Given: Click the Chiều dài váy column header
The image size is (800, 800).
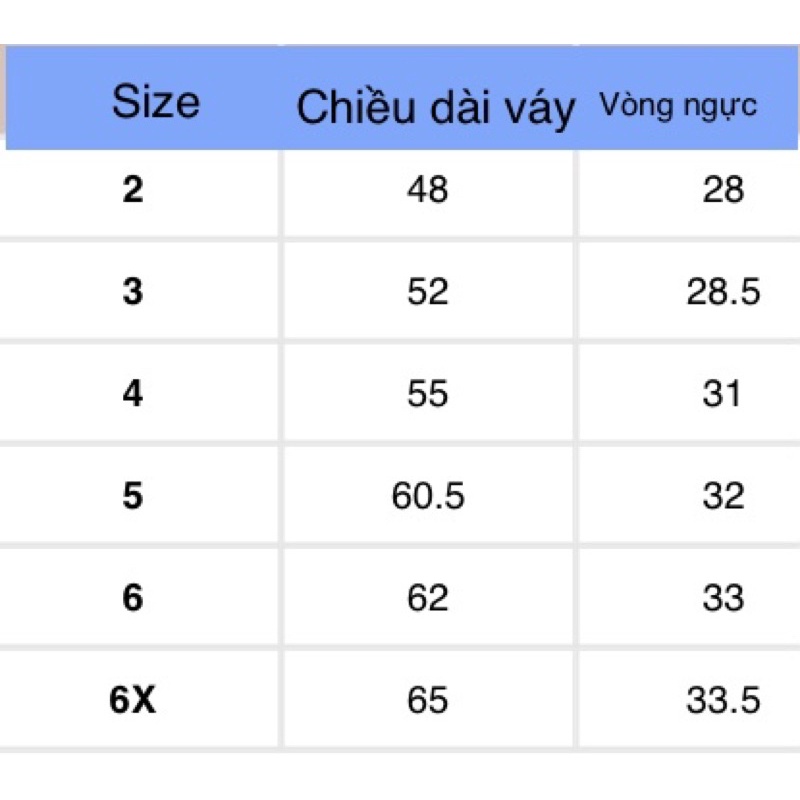Looking at the screenshot, I should [436, 107].
